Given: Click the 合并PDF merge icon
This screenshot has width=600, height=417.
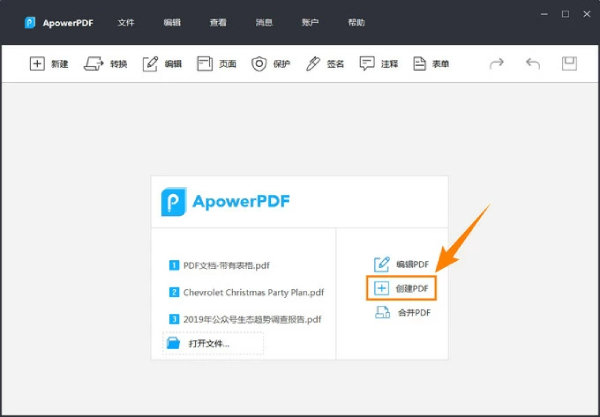Looking at the screenshot, I should point(382,313).
